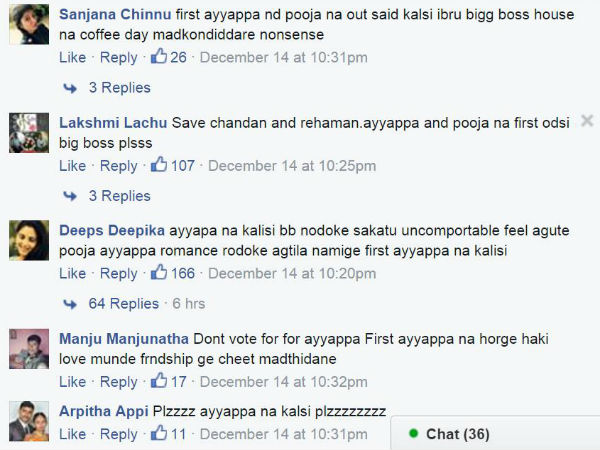Click thumbs-up icon on Lakshmi Lachu's comment
This screenshot has height=450, width=600.
(159, 165)
